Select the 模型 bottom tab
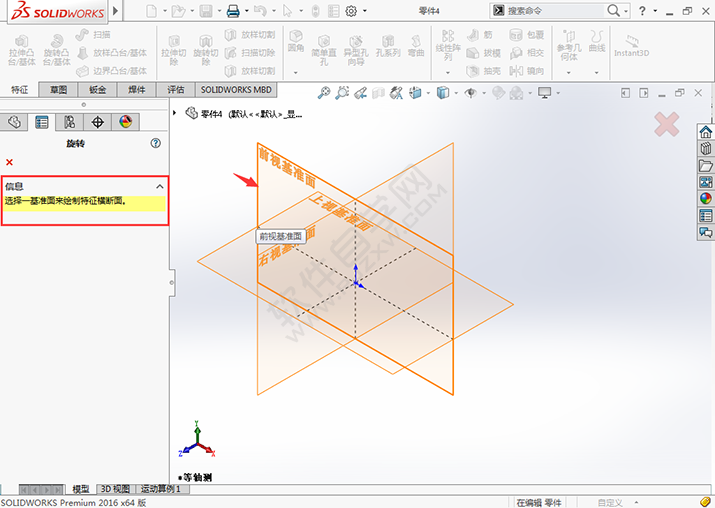 [81, 489]
